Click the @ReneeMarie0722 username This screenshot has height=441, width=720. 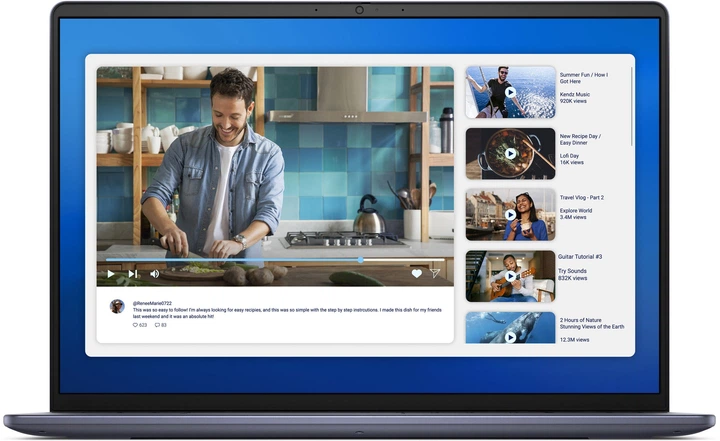[152, 303]
